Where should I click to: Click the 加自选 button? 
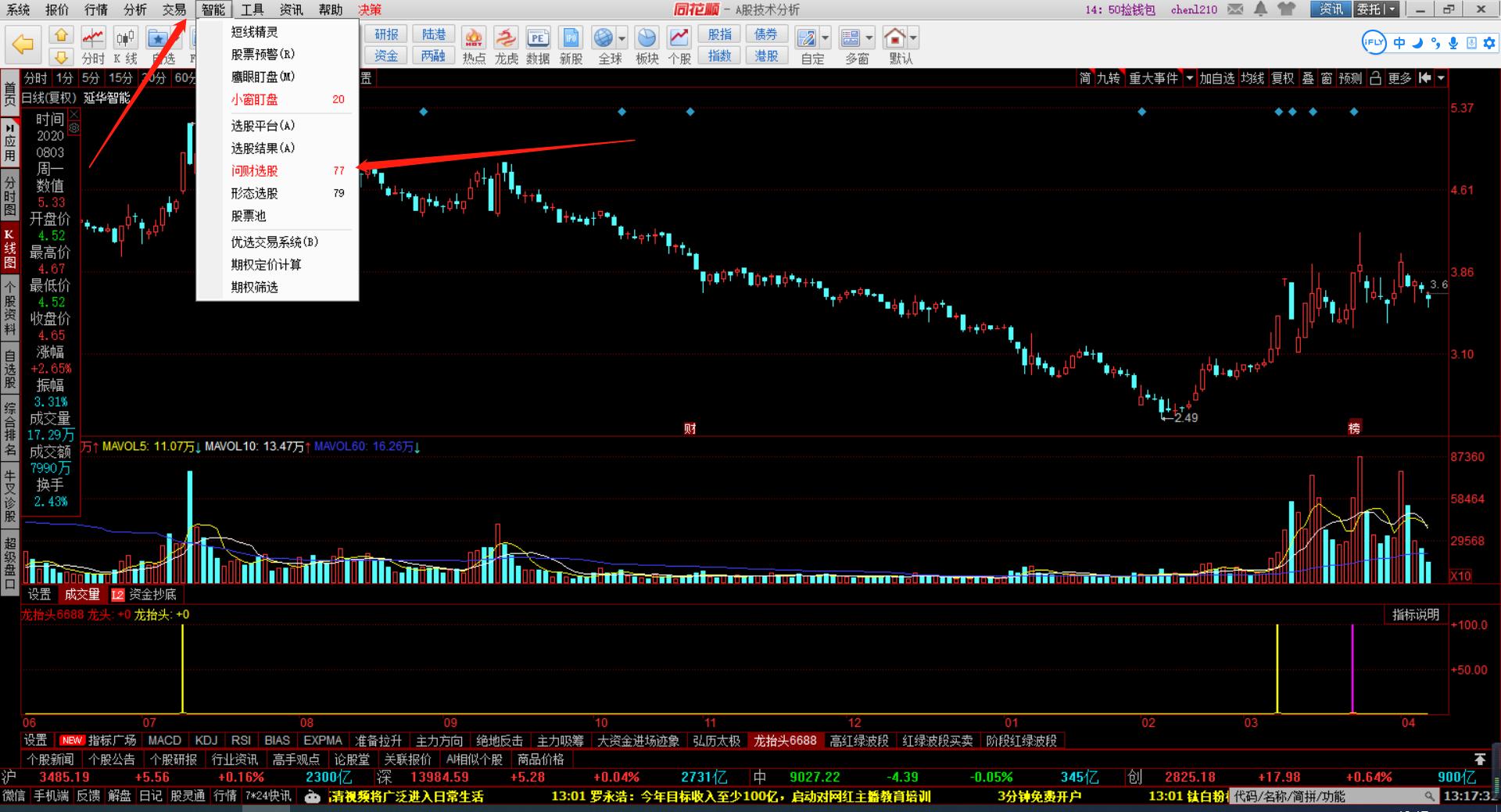[x=1216, y=78]
